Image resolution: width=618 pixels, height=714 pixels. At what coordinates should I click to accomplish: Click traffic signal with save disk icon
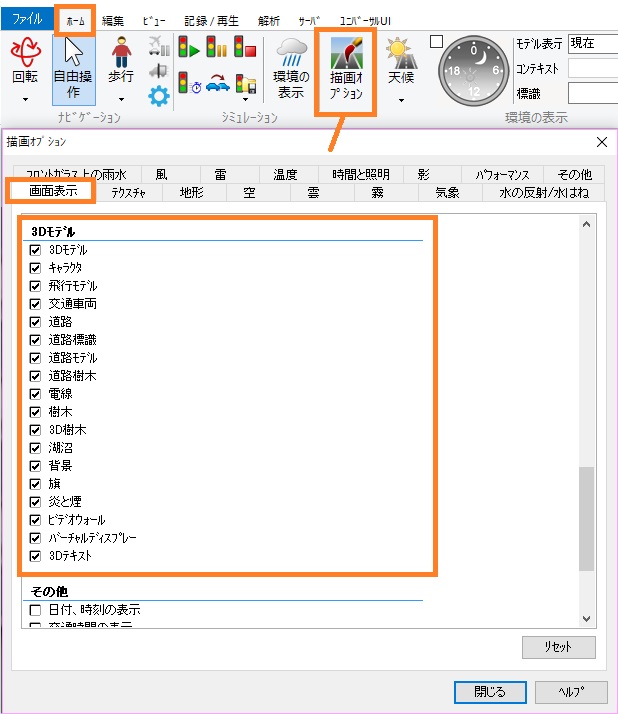point(246,84)
